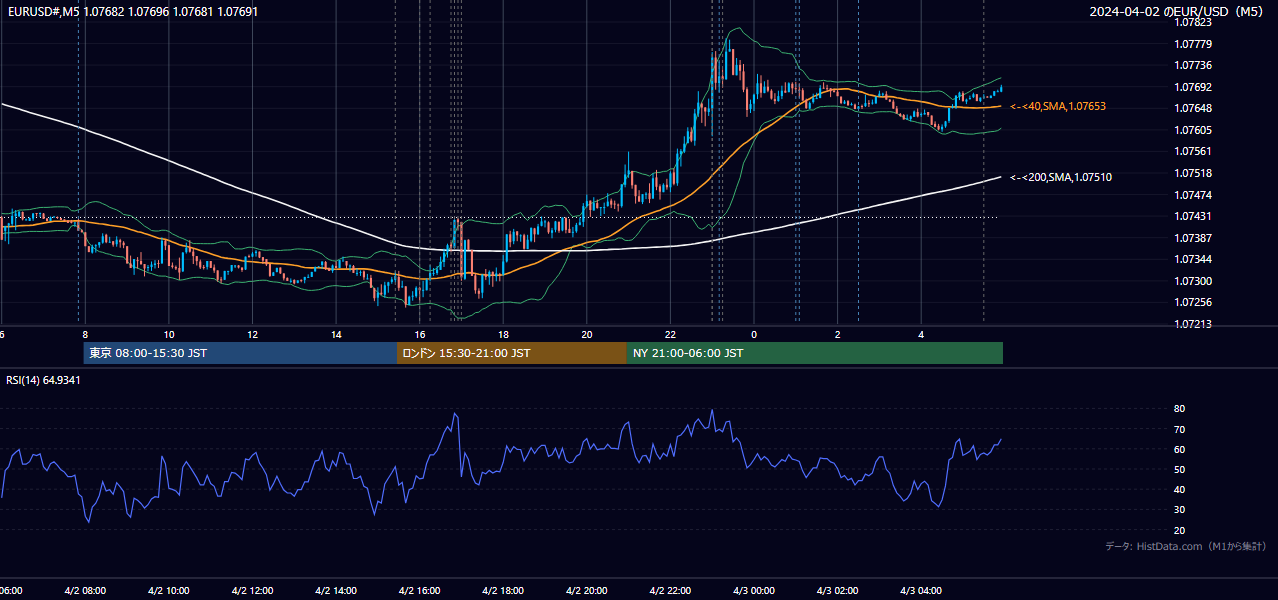The image size is (1278, 600).
Task: Click hour tick 12 under price chart
Action: point(252,334)
